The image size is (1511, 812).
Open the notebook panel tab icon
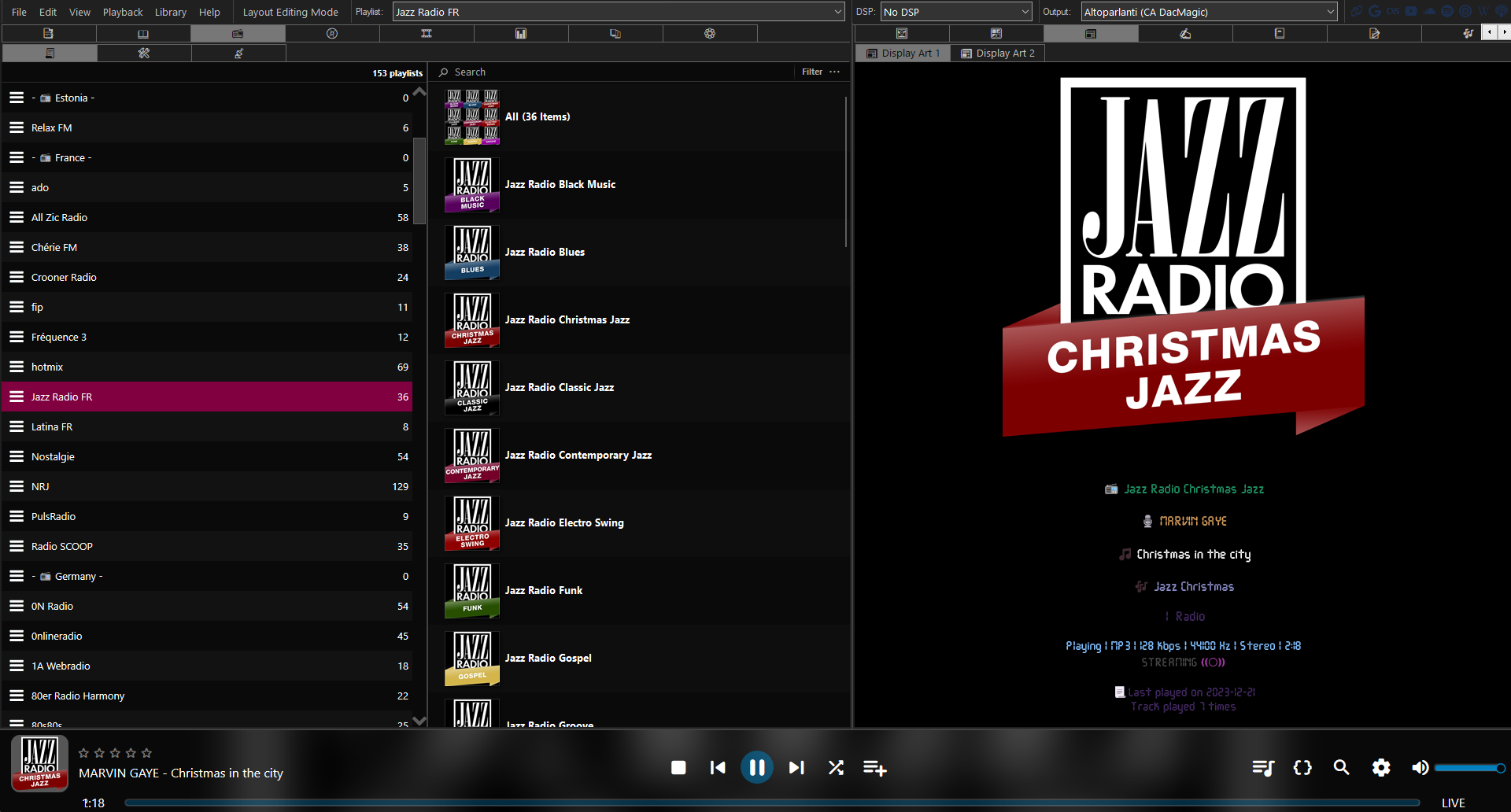1280,33
